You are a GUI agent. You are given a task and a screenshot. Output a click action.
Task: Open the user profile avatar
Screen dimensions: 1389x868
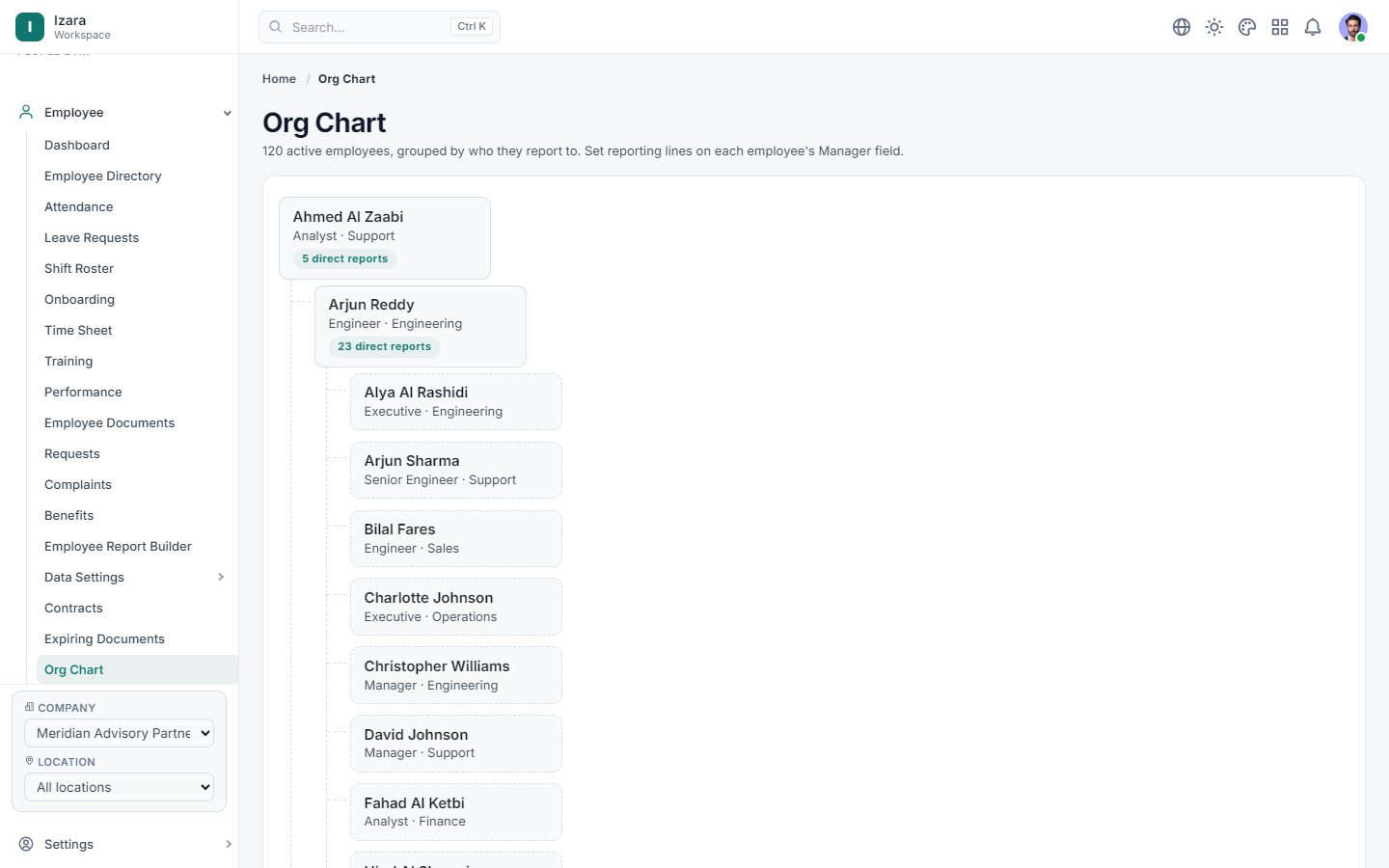click(x=1353, y=27)
